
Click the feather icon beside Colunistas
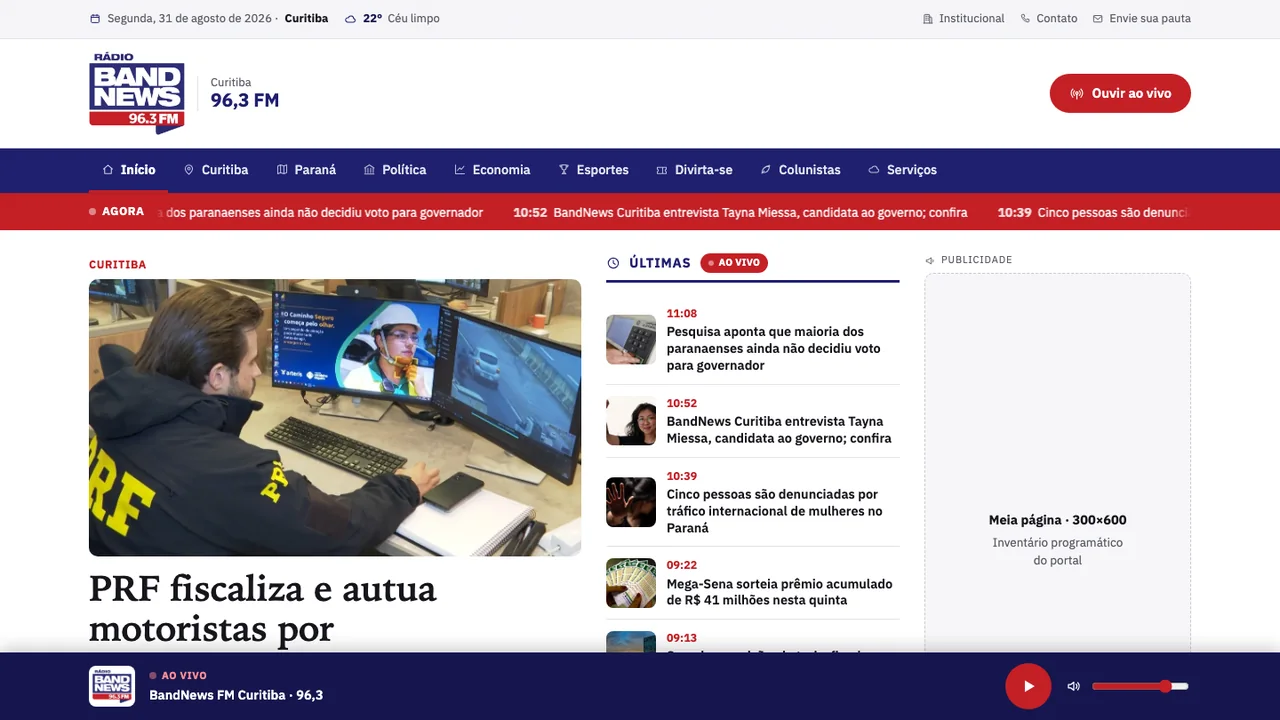coord(766,170)
